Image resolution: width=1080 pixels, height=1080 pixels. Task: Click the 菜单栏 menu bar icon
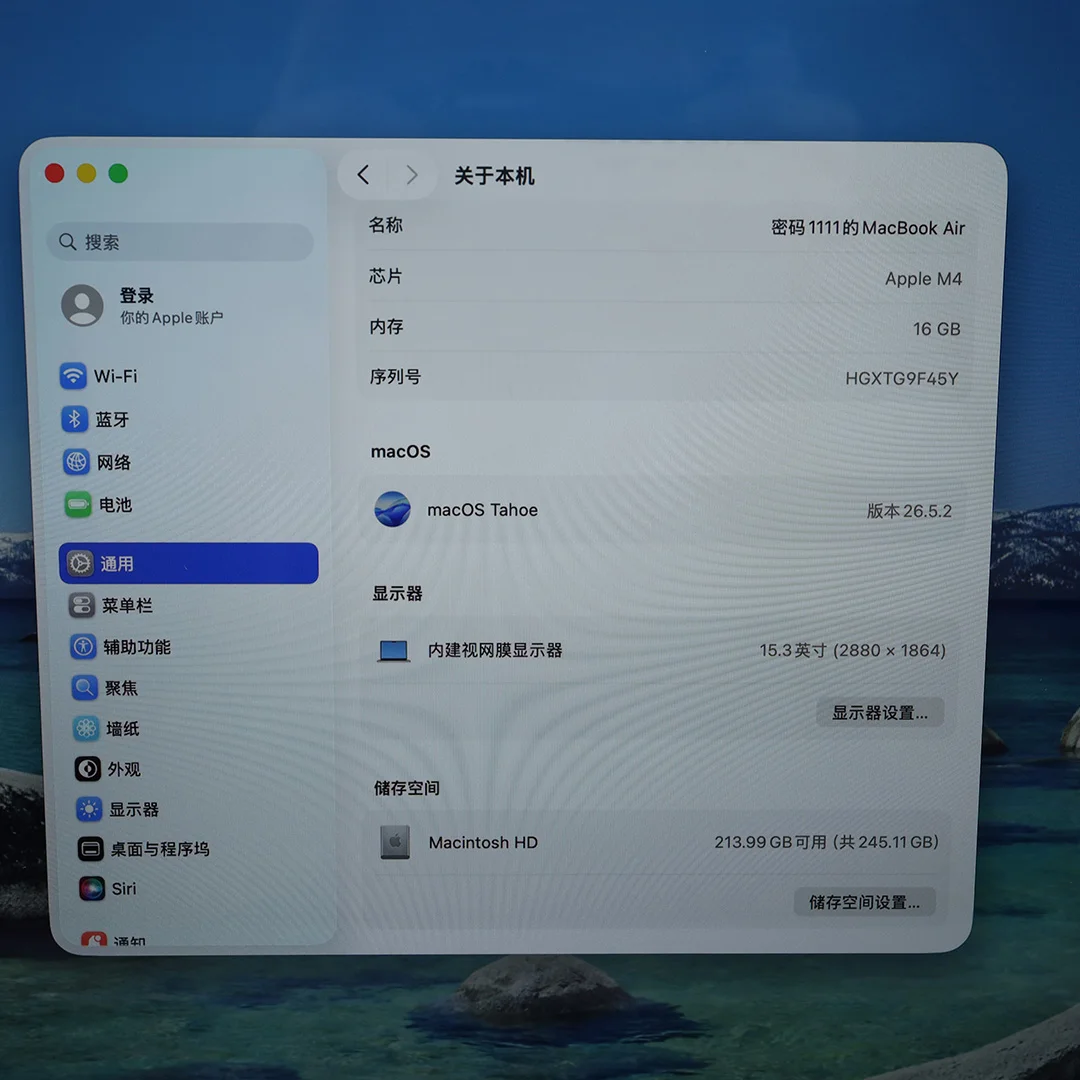pos(81,605)
